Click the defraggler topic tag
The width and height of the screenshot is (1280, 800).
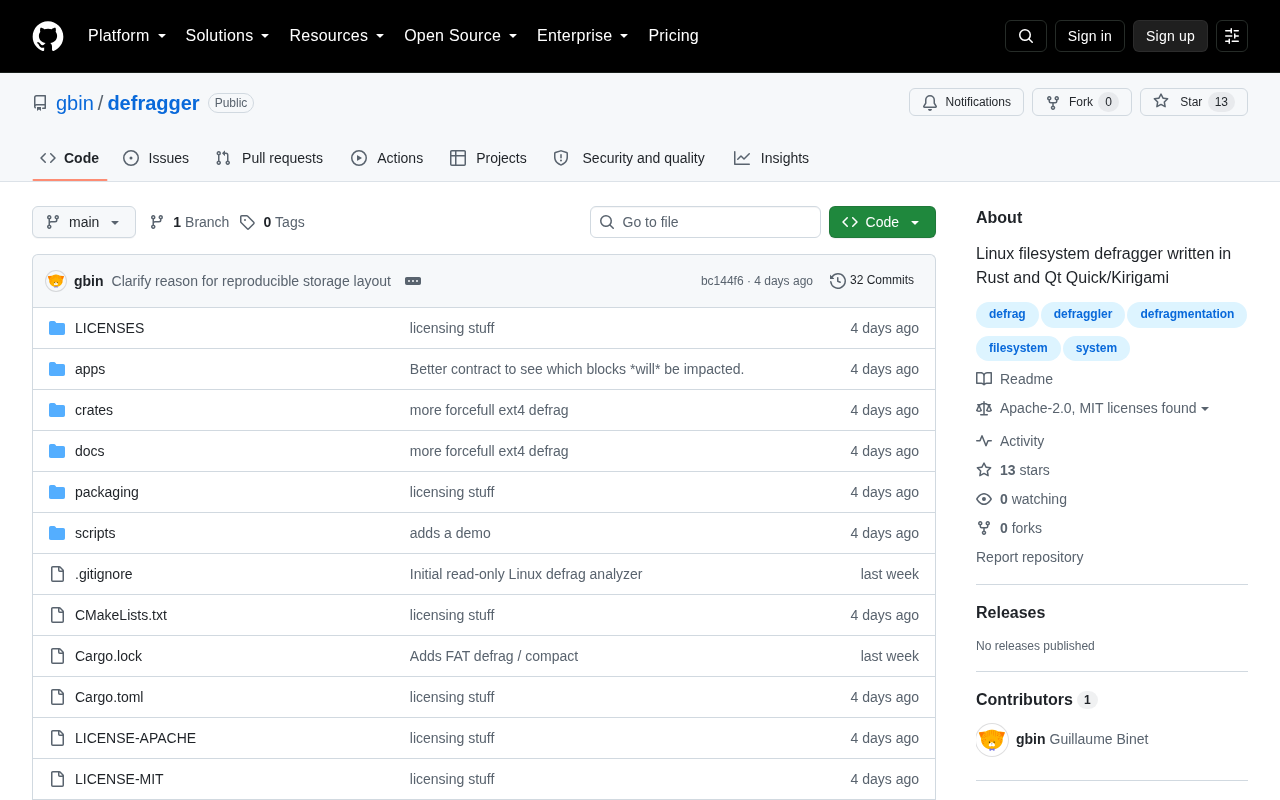coord(1083,314)
